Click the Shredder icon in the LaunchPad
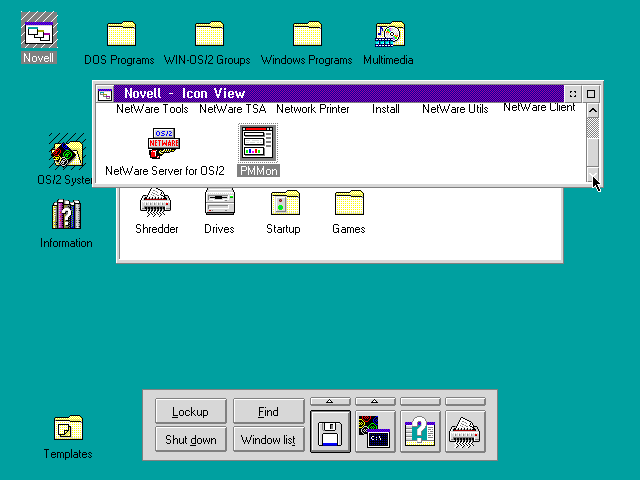640x480 pixels. [465, 432]
